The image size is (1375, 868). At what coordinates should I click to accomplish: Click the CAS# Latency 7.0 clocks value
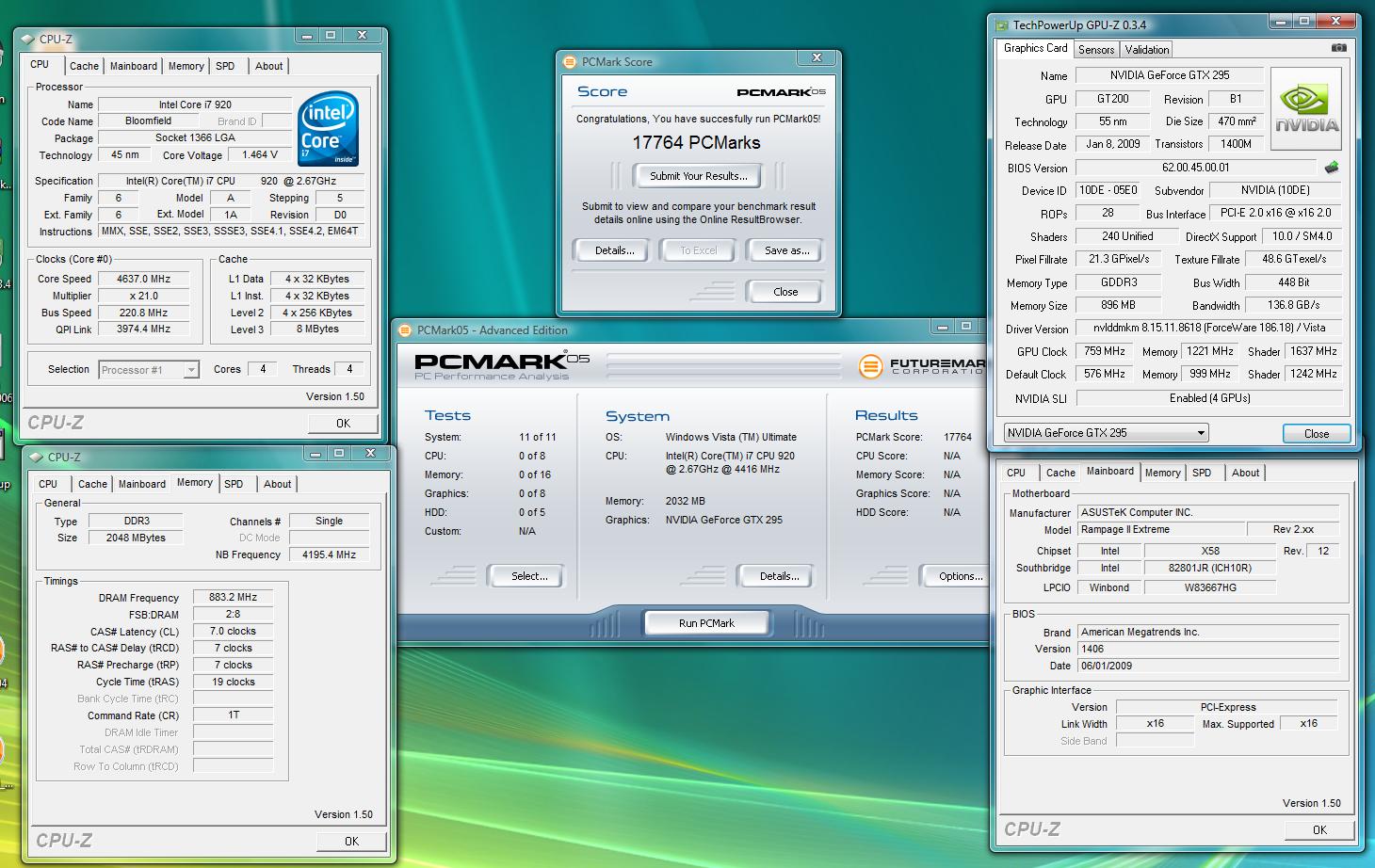coord(233,631)
